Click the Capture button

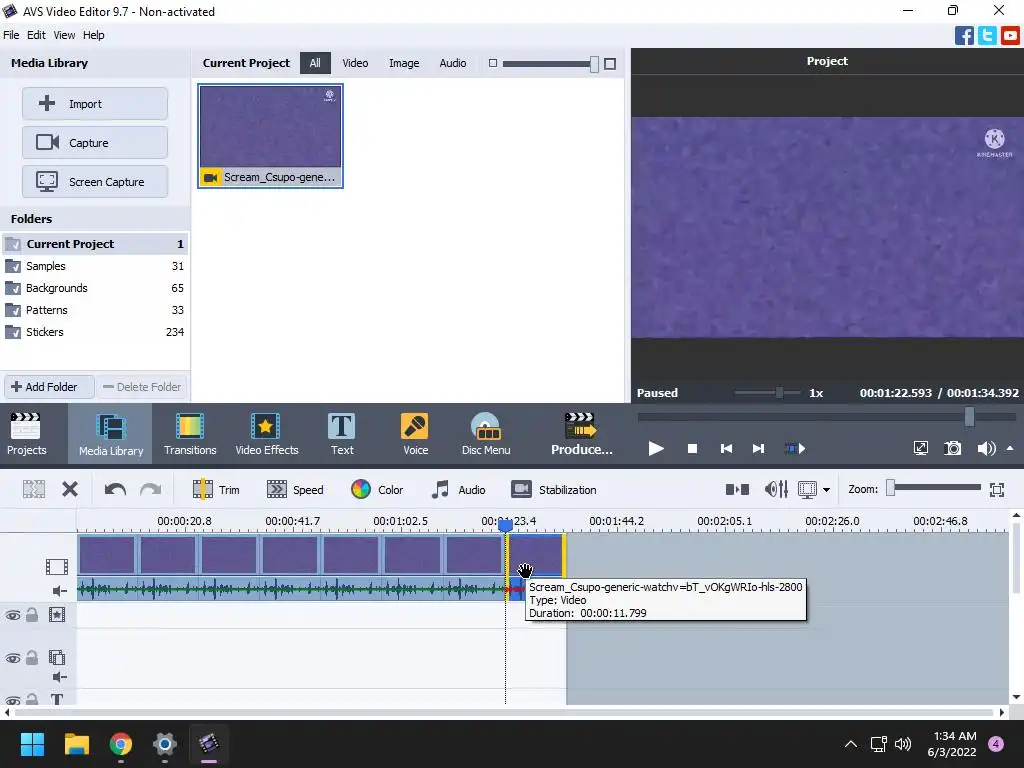95,142
